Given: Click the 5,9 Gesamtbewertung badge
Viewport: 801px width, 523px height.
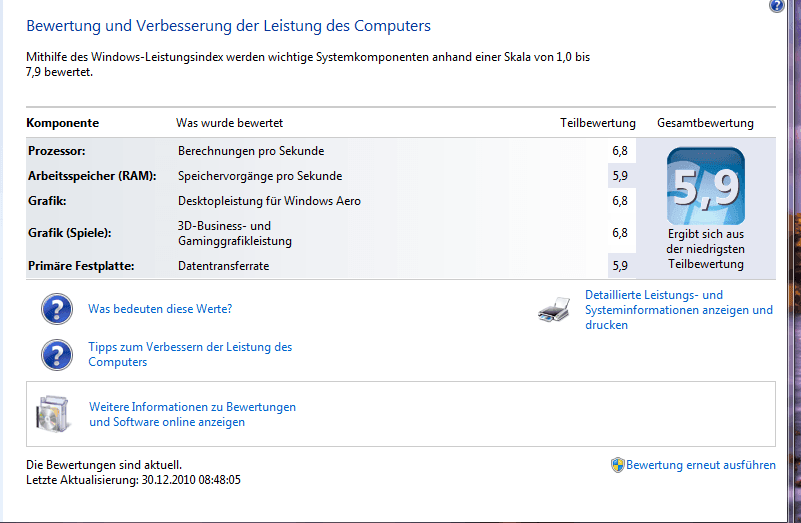Looking at the screenshot, I should click(x=705, y=186).
